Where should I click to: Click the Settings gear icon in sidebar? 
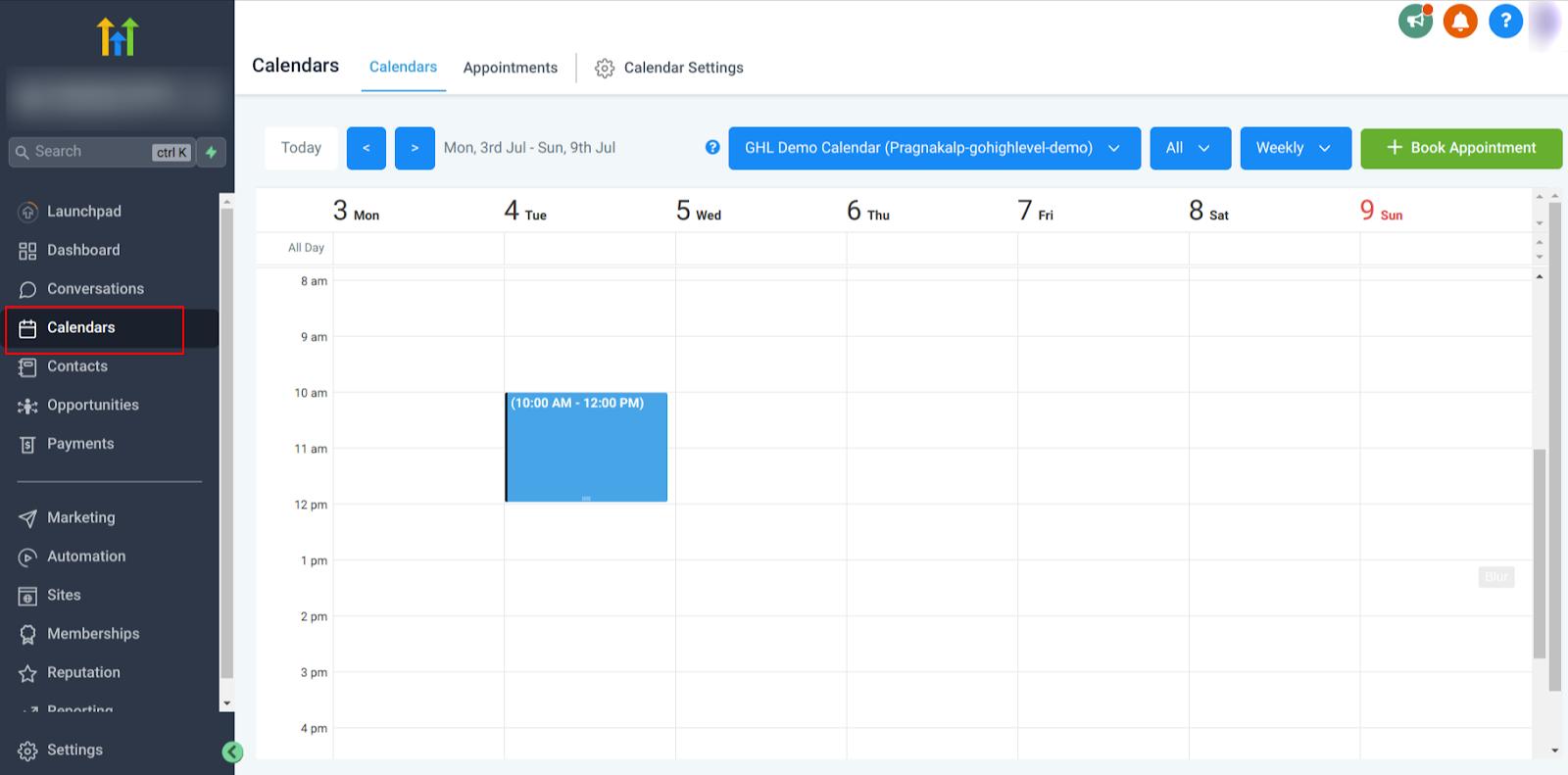[x=27, y=751]
